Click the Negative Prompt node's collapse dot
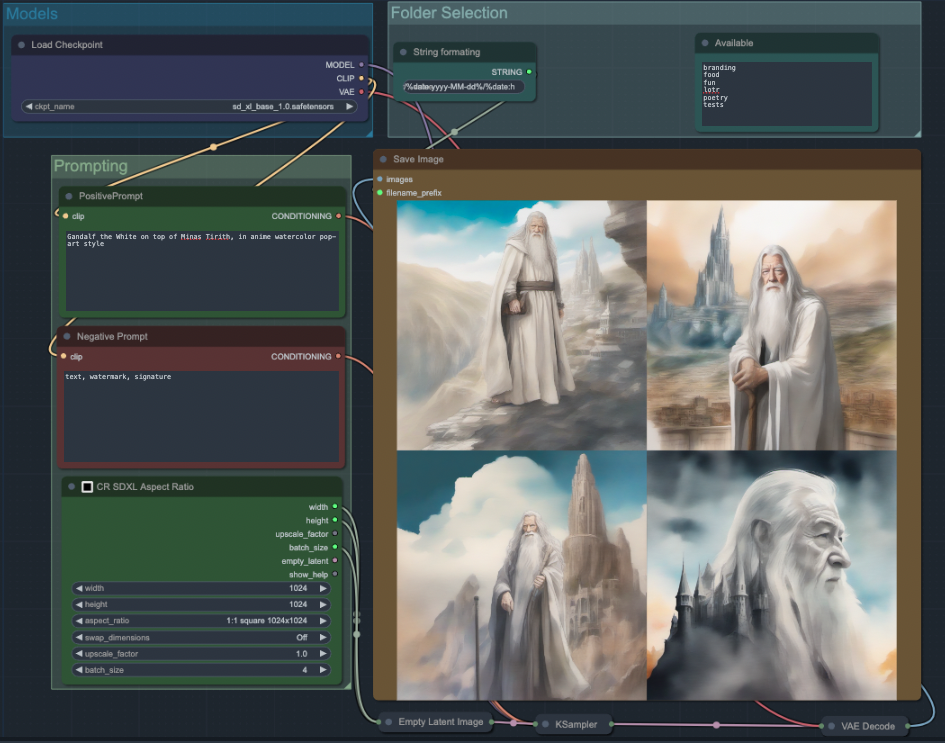The height and width of the screenshot is (743, 945). (x=66, y=337)
